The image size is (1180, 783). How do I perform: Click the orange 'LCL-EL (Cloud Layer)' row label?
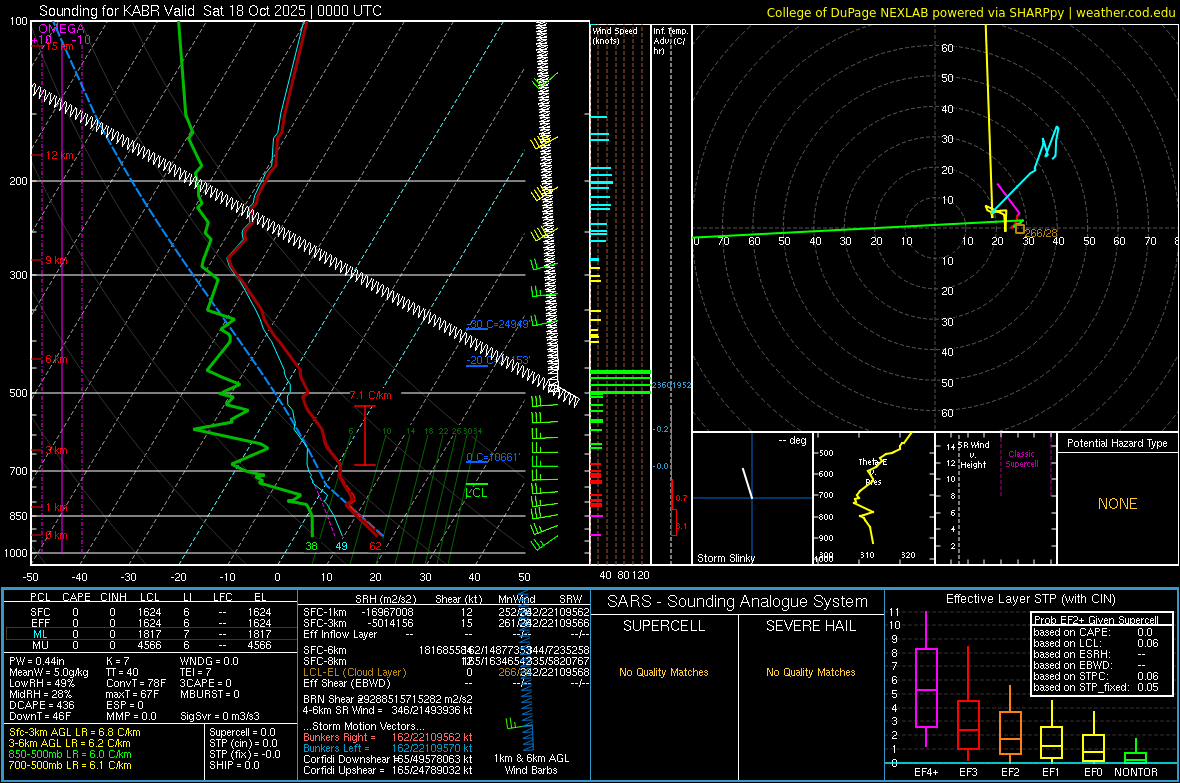tap(354, 672)
